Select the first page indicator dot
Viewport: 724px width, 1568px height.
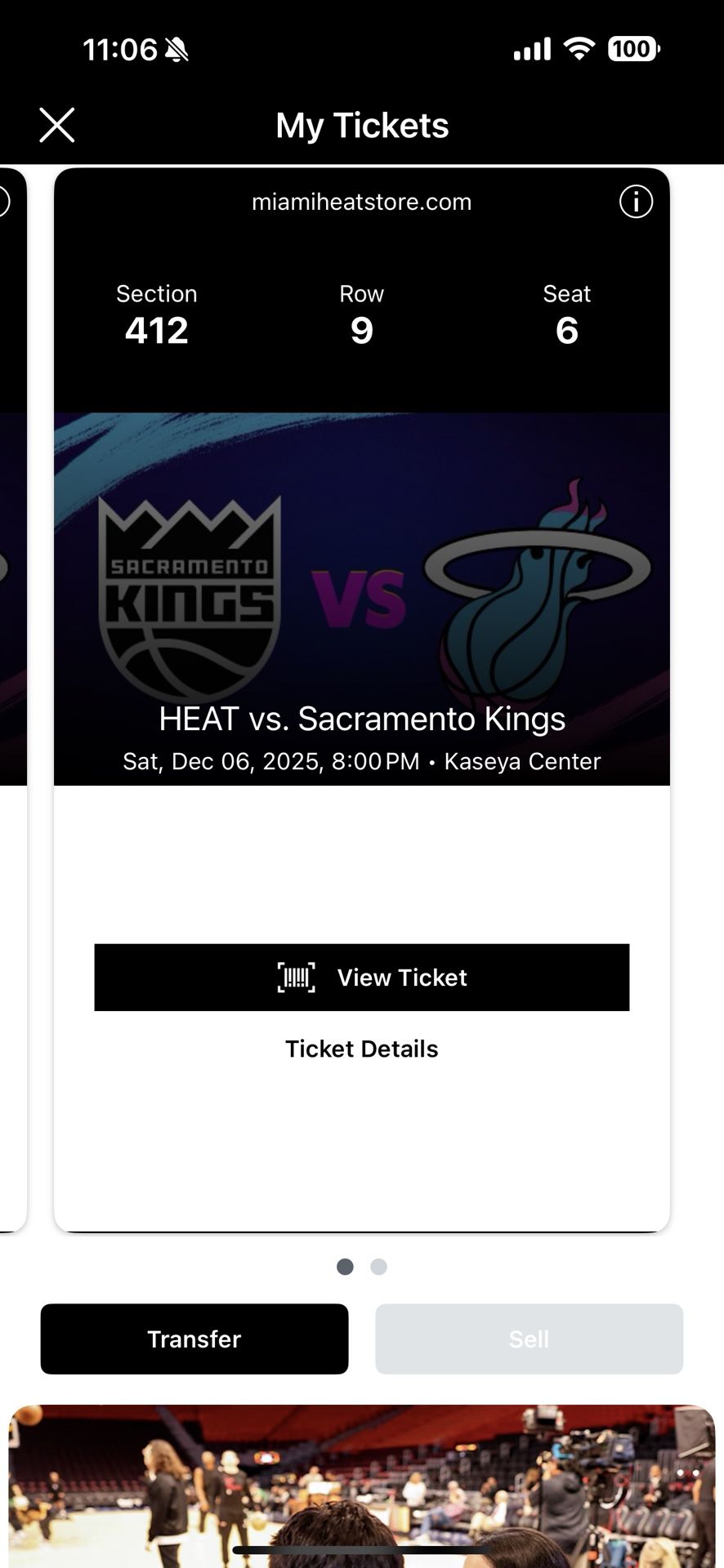346,1267
